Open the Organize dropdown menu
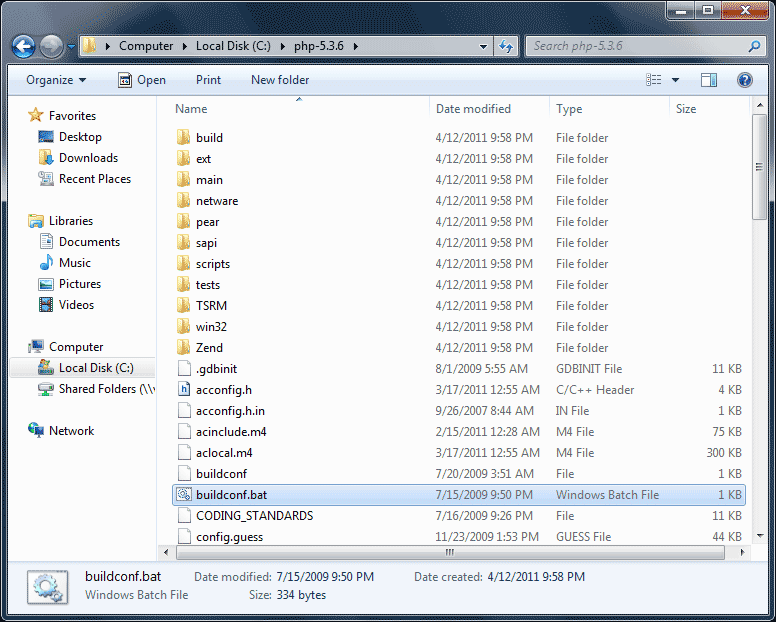Viewport: 776px width, 622px height. click(x=56, y=80)
